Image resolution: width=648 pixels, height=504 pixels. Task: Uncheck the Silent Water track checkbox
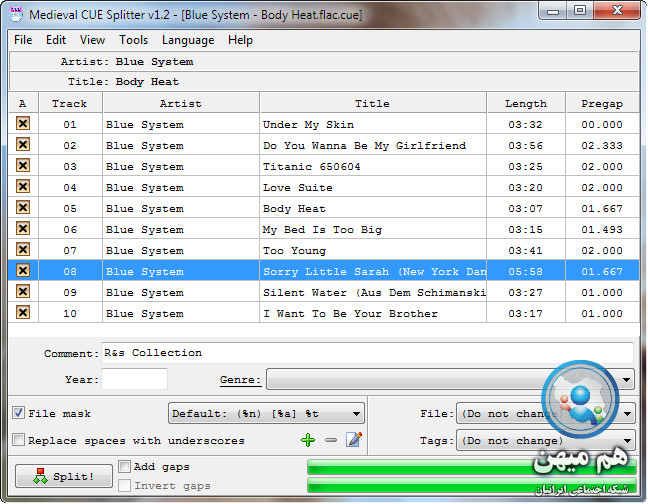click(23, 291)
